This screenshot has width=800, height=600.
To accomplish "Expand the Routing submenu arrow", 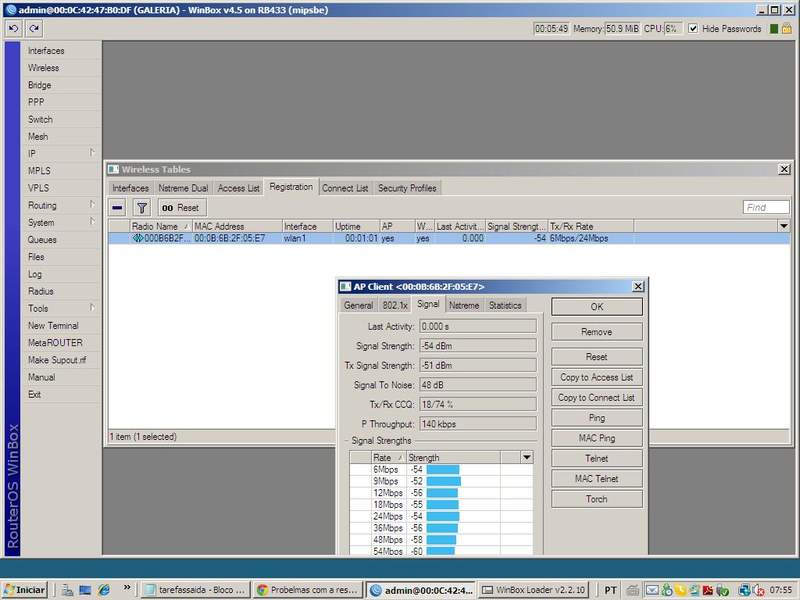I will click(x=92, y=205).
